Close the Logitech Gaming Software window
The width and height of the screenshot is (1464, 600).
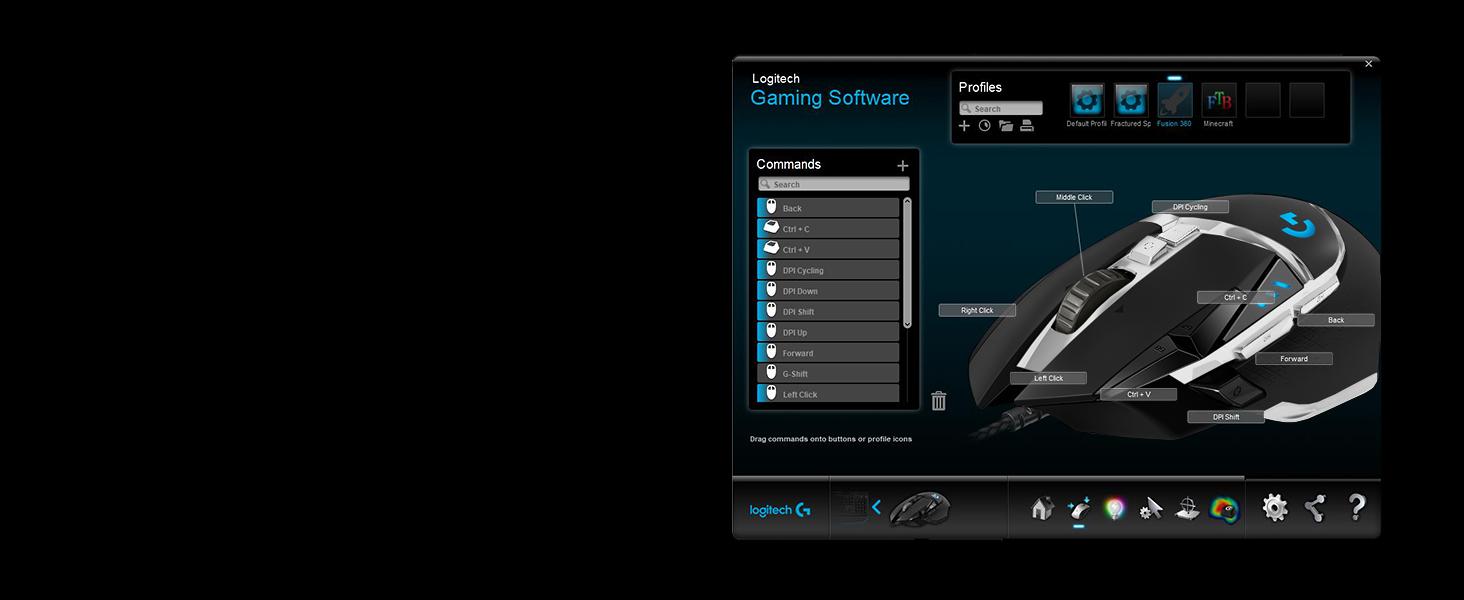[x=1369, y=64]
